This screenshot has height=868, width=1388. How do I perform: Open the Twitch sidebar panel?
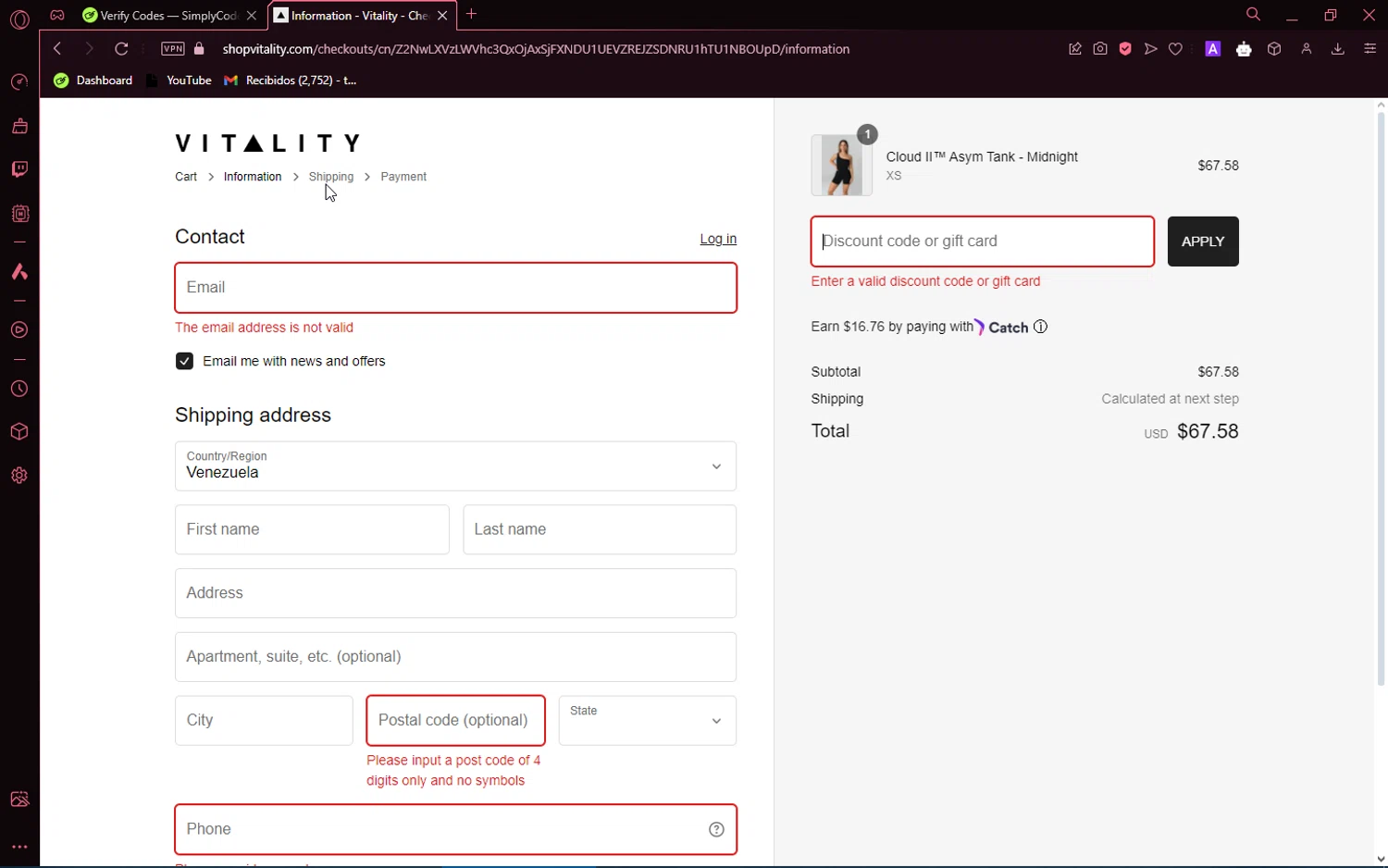click(19, 169)
